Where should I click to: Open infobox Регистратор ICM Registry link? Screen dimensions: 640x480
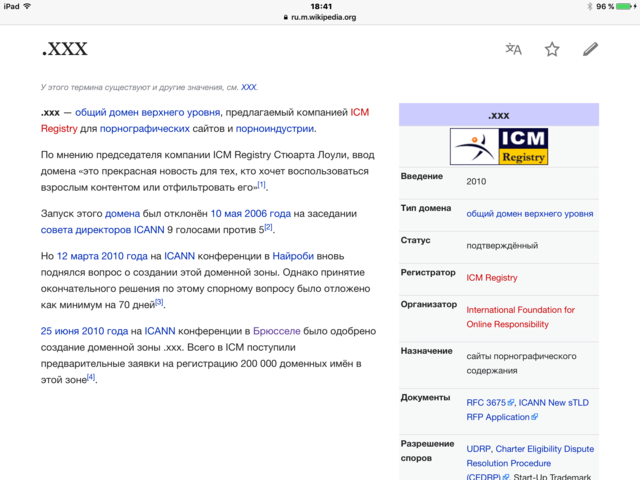pos(492,278)
